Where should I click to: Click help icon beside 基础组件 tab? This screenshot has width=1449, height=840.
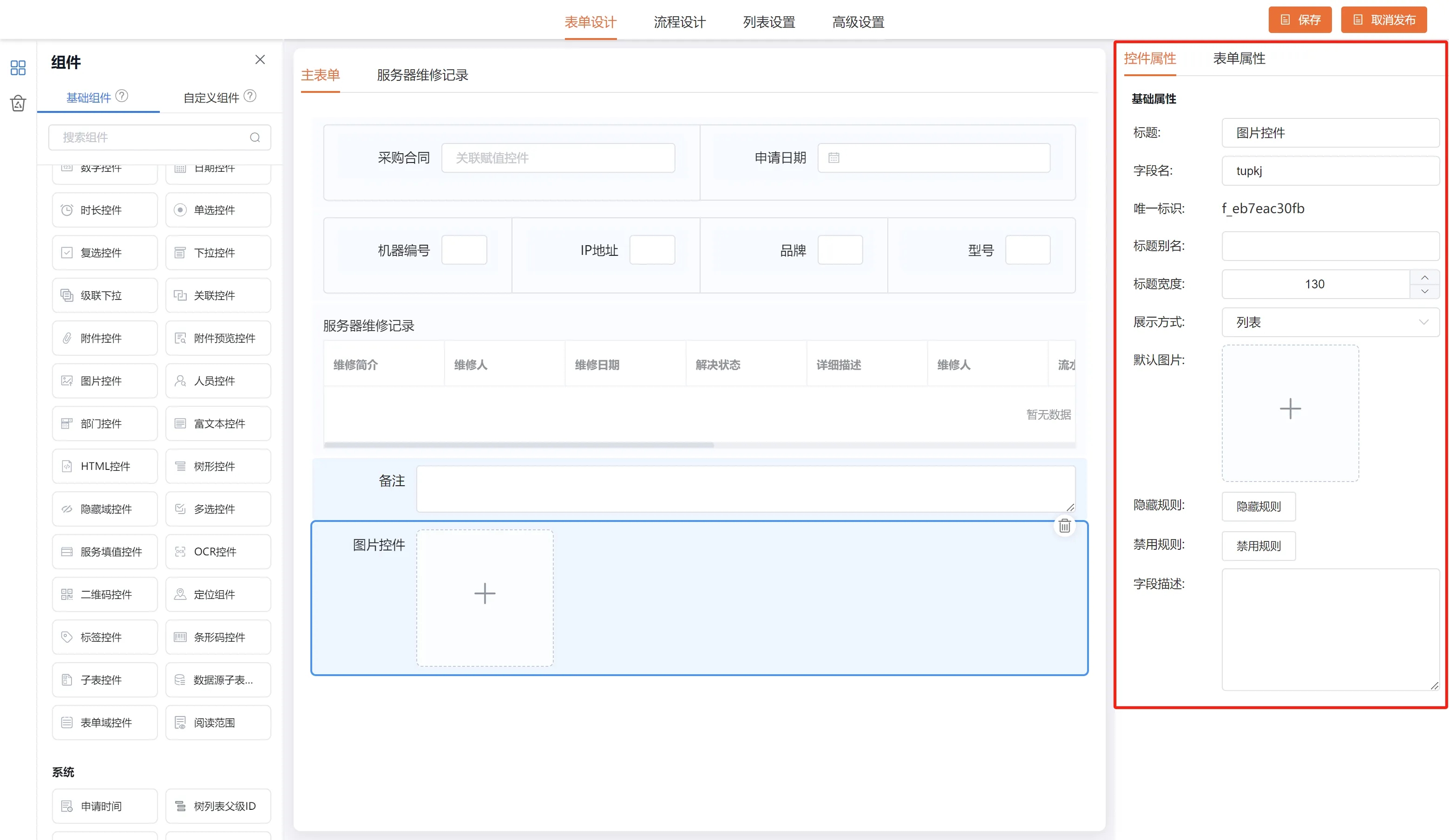click(x=122, y=96)
